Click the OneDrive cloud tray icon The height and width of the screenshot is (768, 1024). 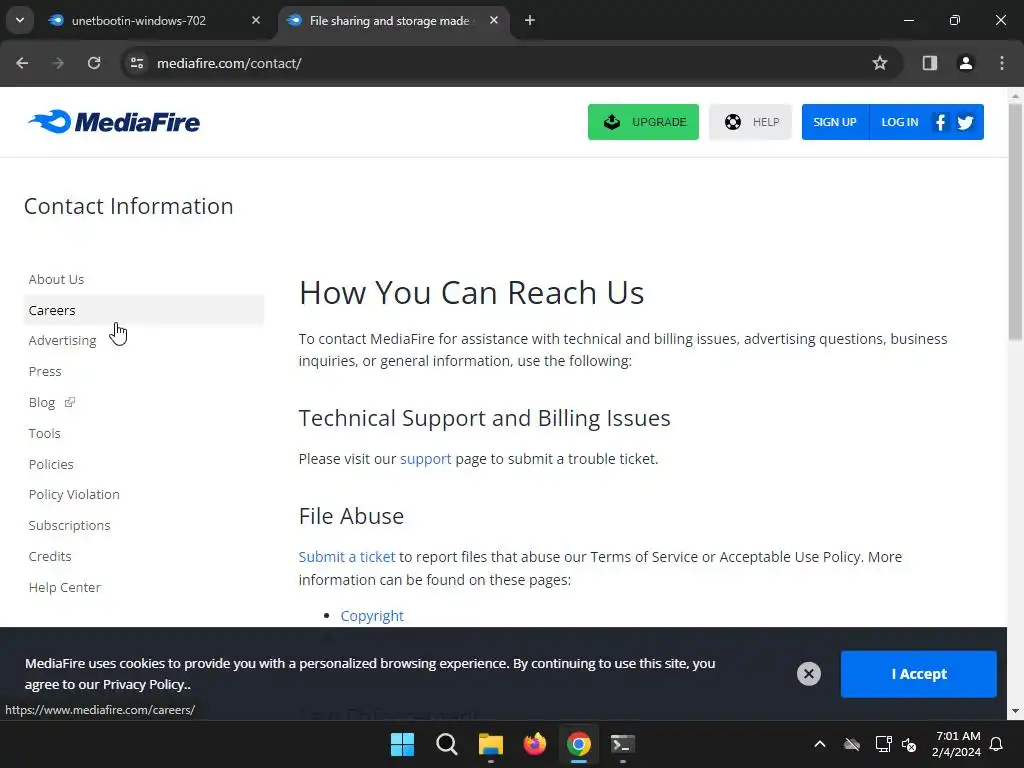pos(852,744)
